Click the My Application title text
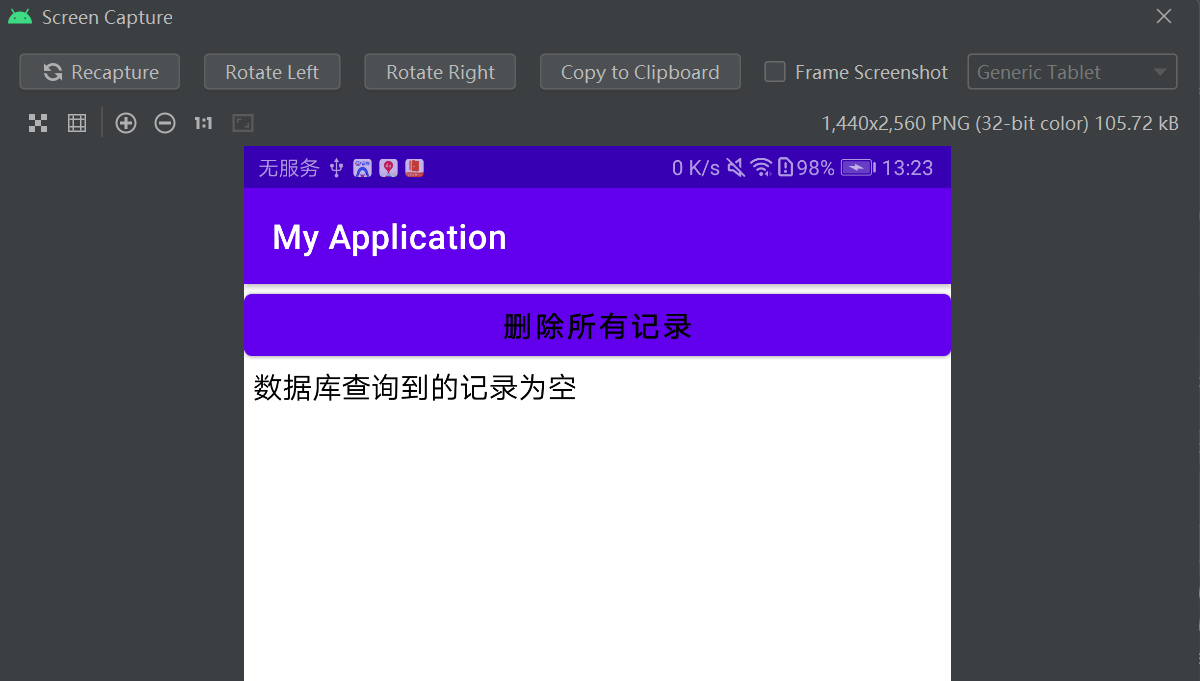 click(x=389, y=237)
